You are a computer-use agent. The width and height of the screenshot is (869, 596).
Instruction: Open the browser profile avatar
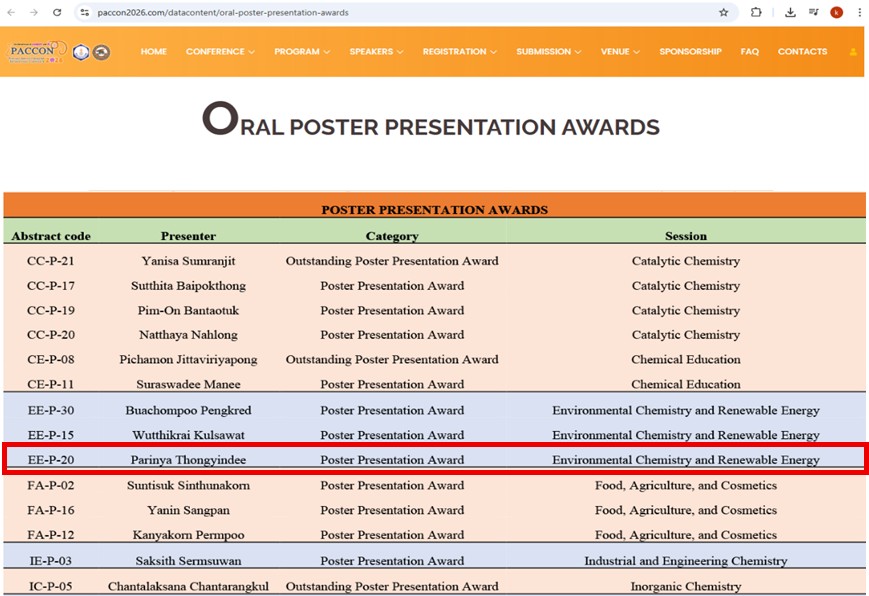[837, 12]
